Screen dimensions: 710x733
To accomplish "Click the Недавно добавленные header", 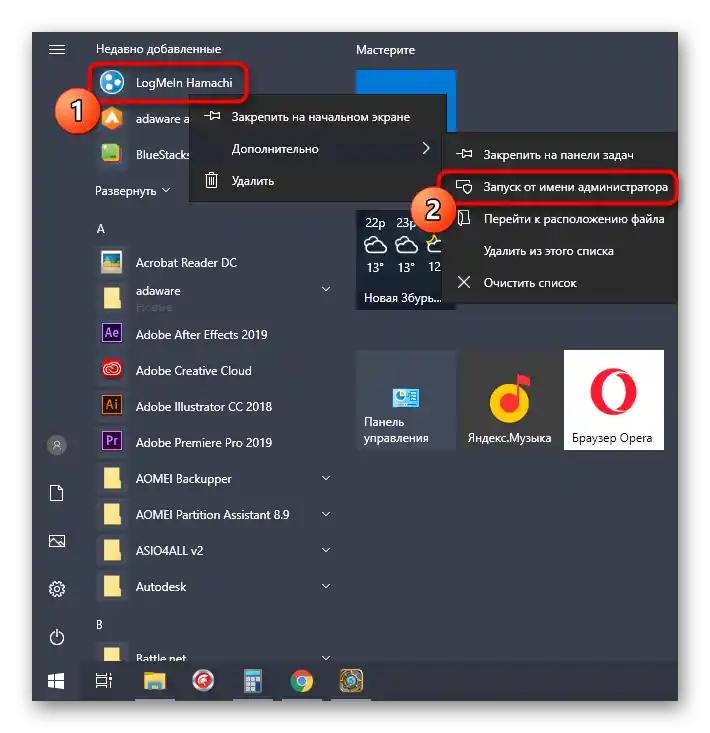I will coord(158,49).
